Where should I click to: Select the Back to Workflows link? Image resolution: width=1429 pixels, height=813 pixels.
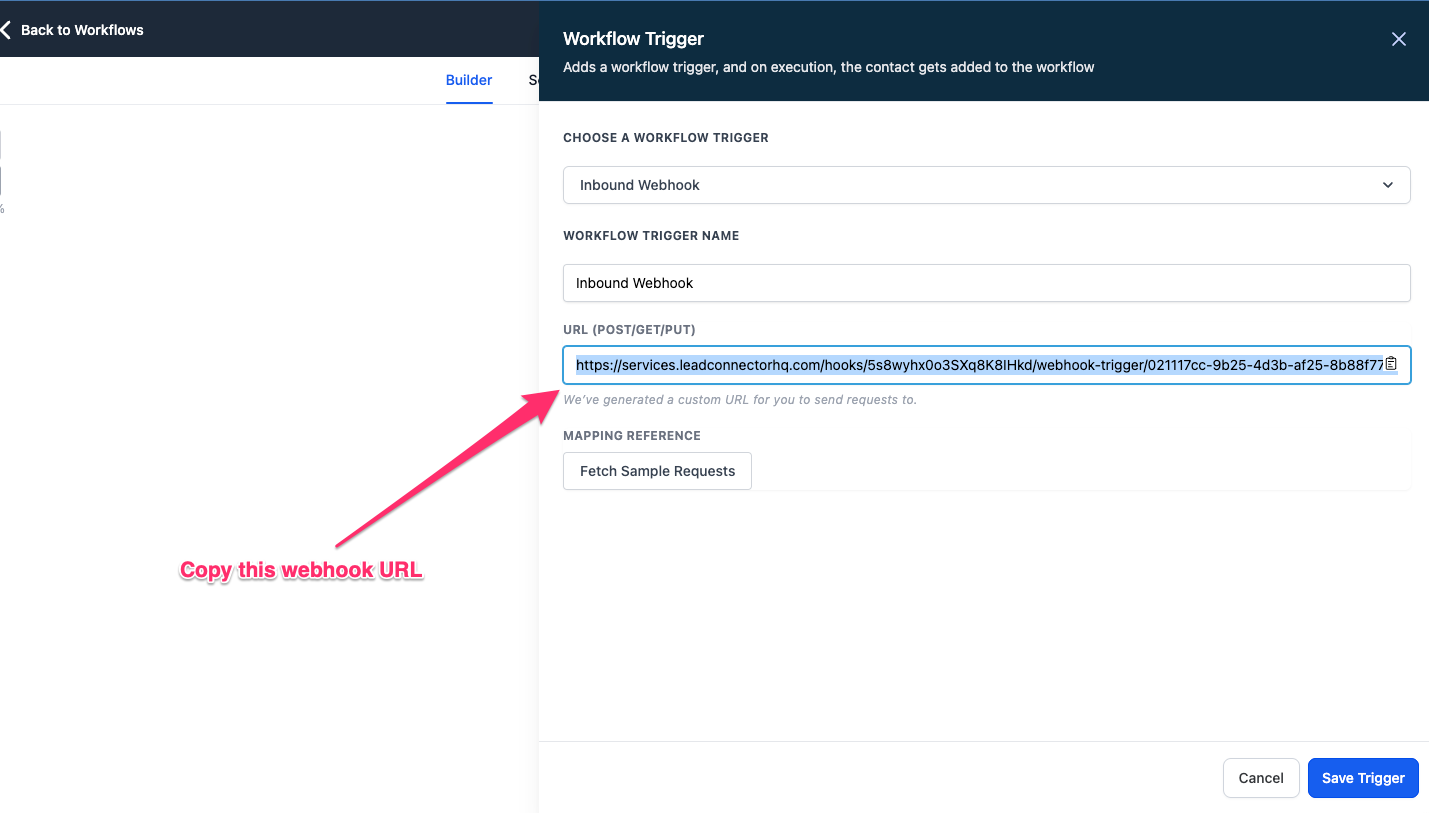(81, 29)
